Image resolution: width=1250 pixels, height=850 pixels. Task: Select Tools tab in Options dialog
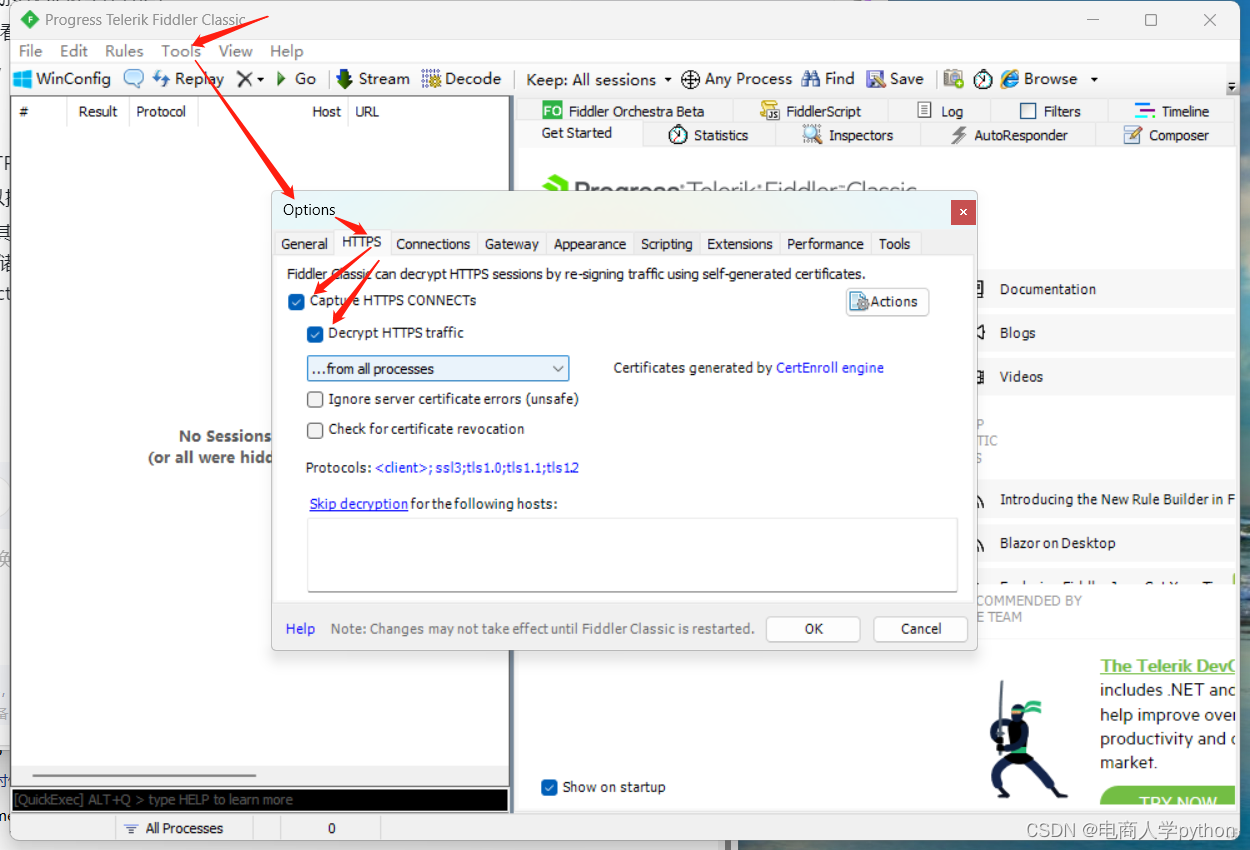(895, 244)
